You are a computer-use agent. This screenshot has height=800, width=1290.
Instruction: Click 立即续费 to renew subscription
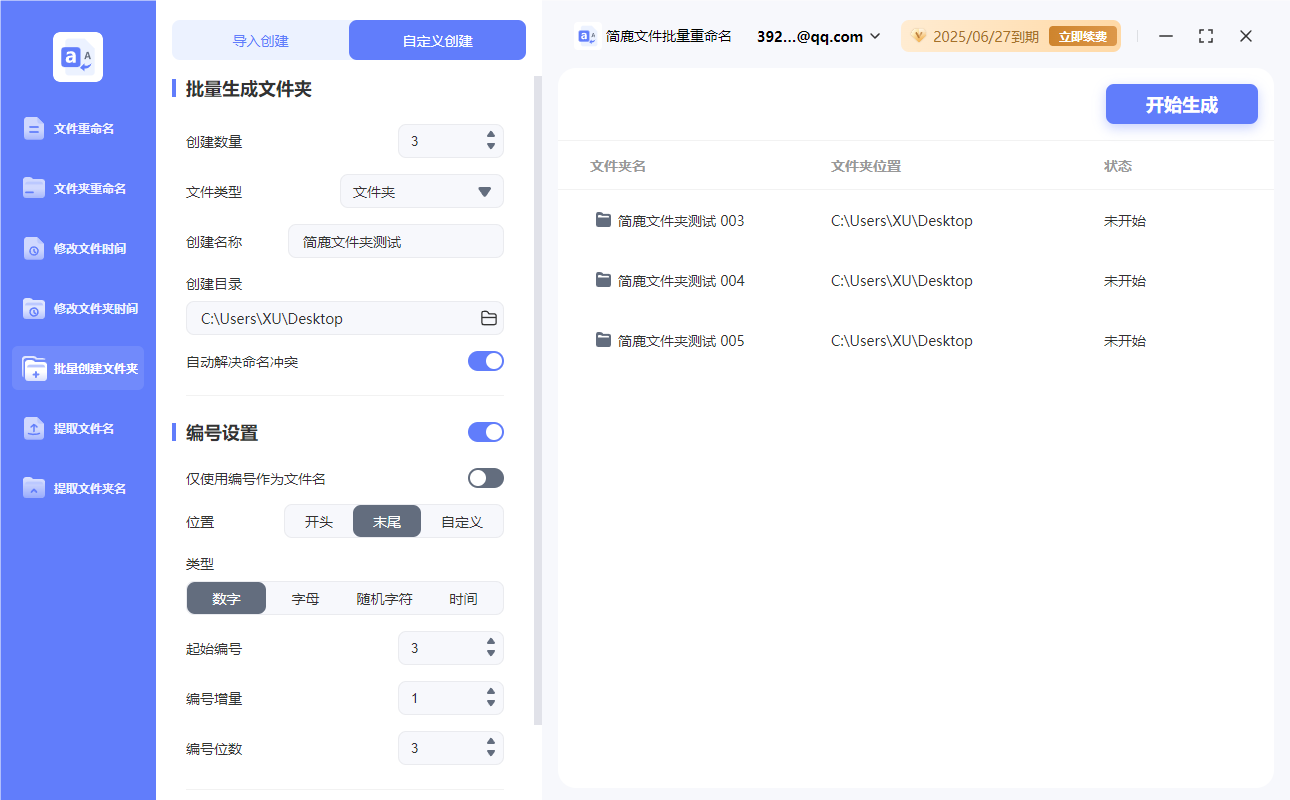(x=1082, y=35)
